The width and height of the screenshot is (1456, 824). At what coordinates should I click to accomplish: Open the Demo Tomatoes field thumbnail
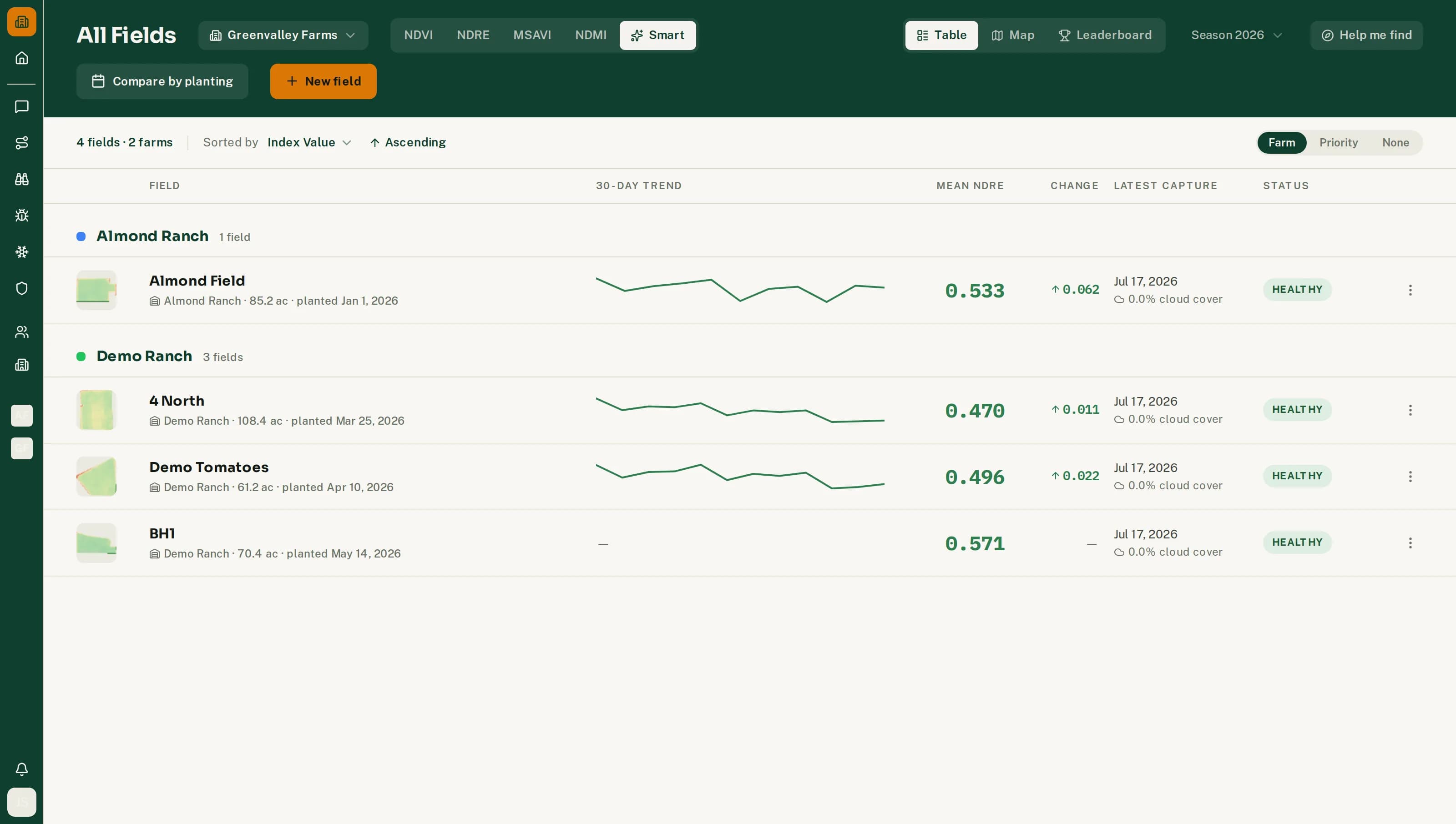click(x=96, y=477)
